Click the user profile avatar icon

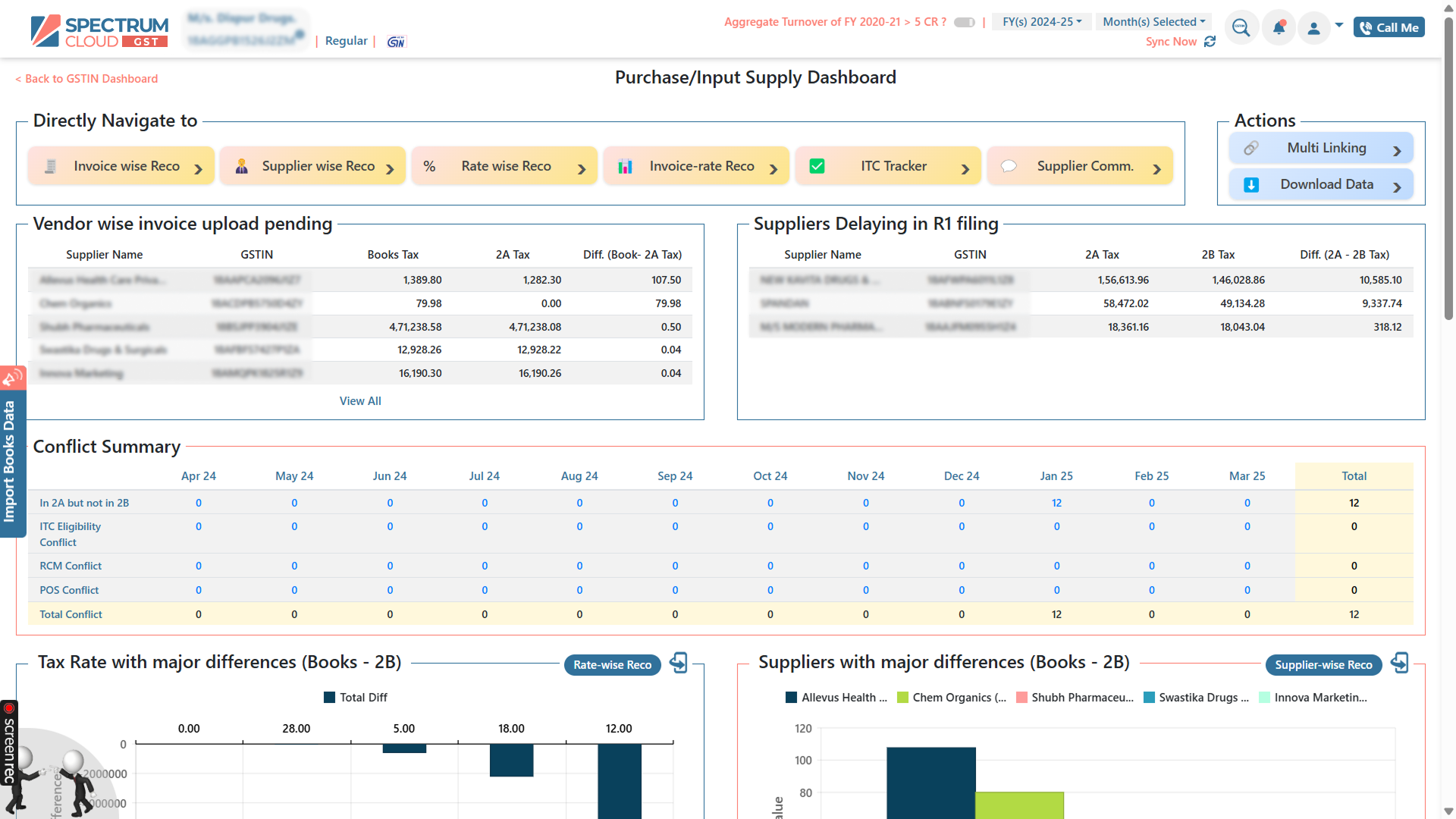(1314, 28)
